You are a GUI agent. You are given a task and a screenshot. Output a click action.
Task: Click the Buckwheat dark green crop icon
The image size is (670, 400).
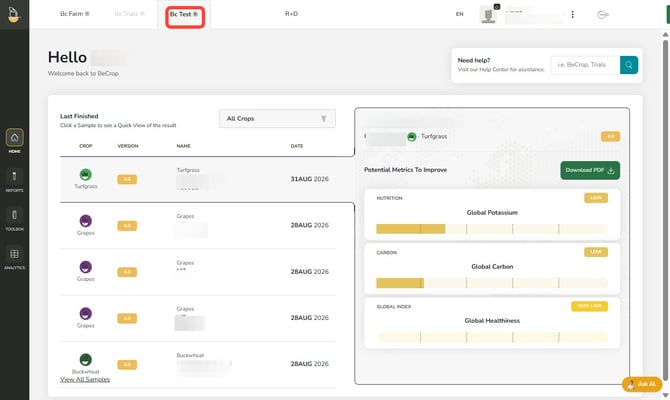click(85, 359)
